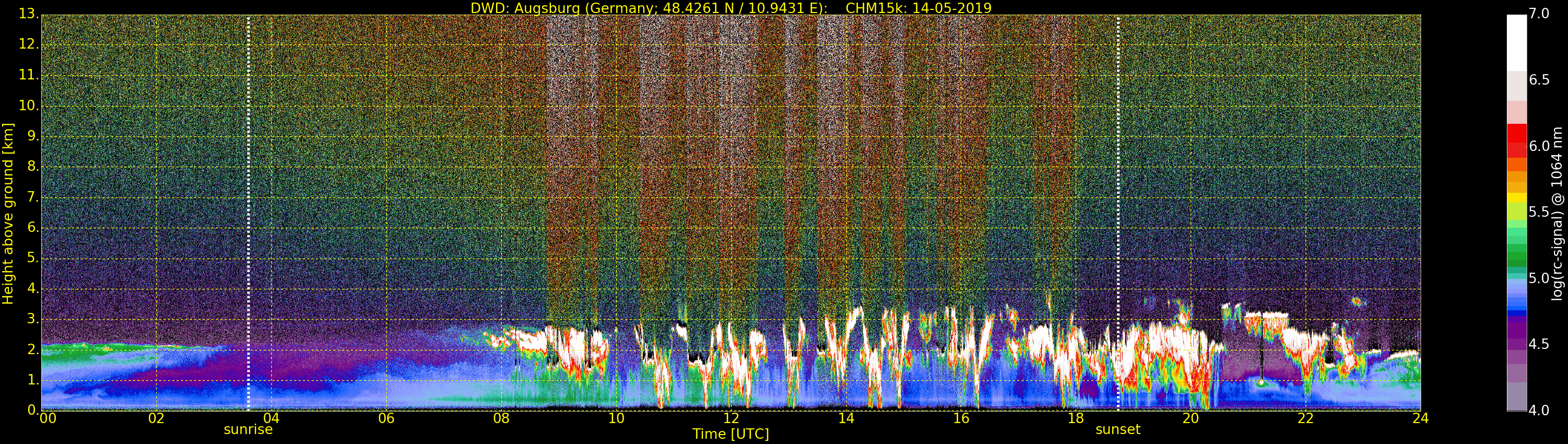
Task: Click the 12 tick on the time axis
Action: coord(731,418)
